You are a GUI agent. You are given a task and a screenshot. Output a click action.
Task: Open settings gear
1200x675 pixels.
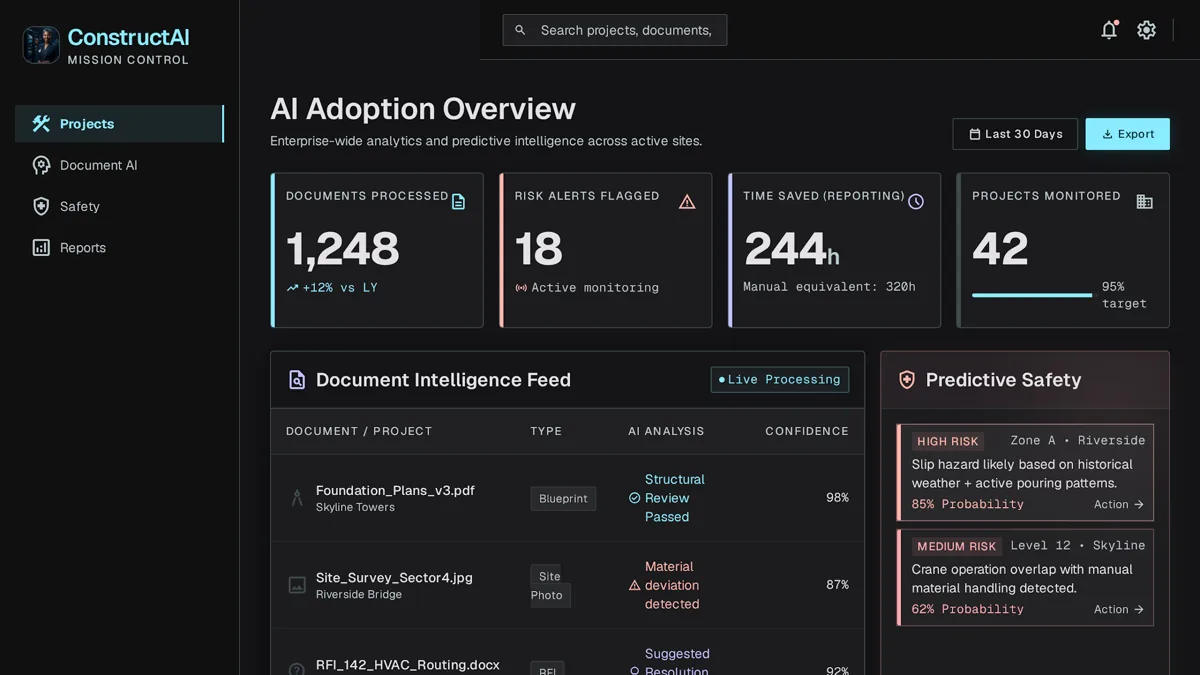point(1147,30)
